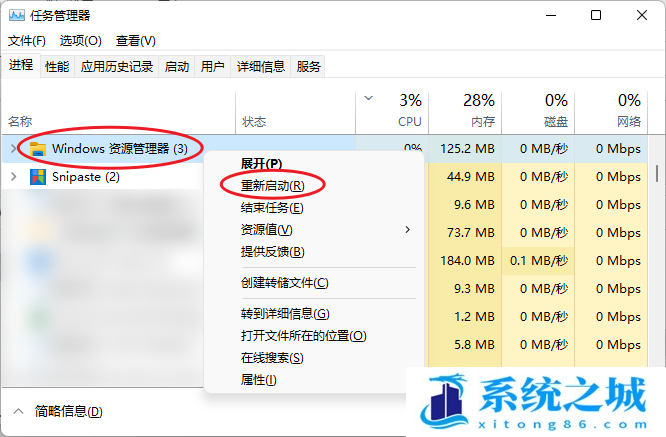Switch to the 启动 tab
666x437 pixels.
click(177, 67)
